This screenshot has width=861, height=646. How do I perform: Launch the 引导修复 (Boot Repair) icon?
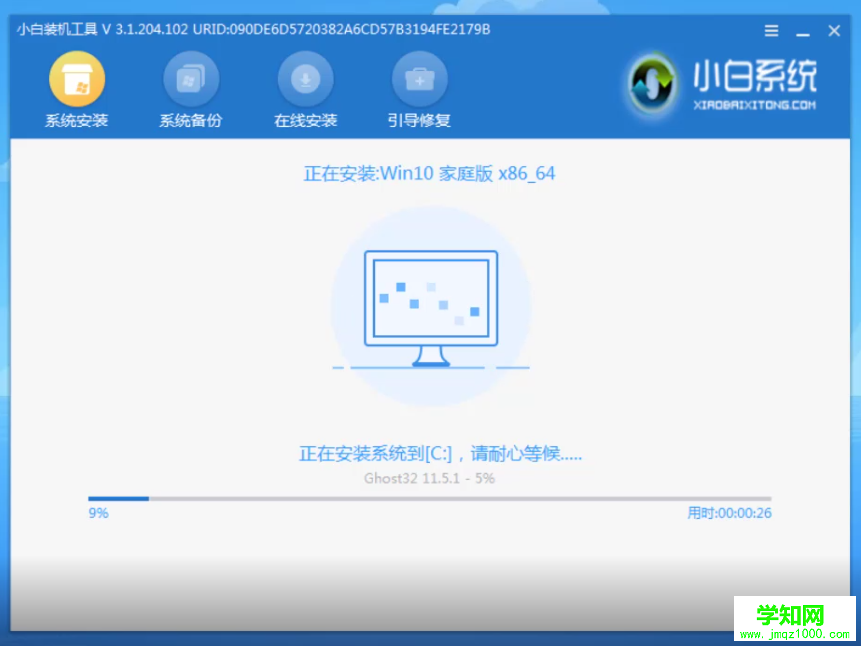pos(419,77)
